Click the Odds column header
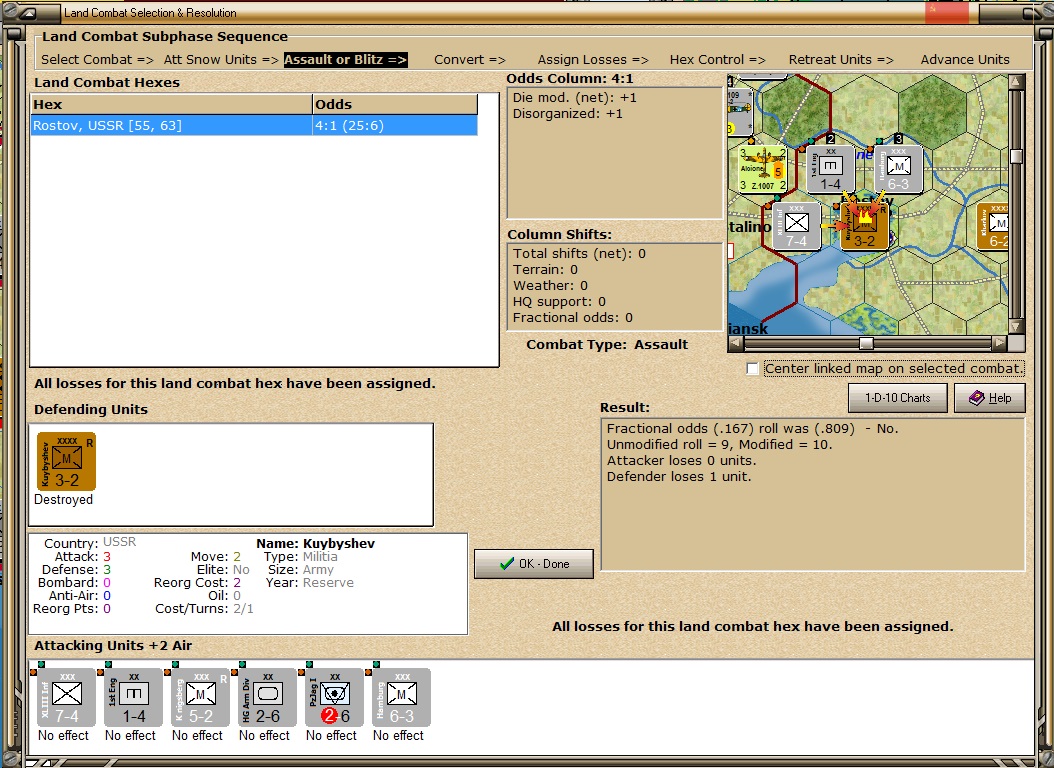 tap(395, 104)
